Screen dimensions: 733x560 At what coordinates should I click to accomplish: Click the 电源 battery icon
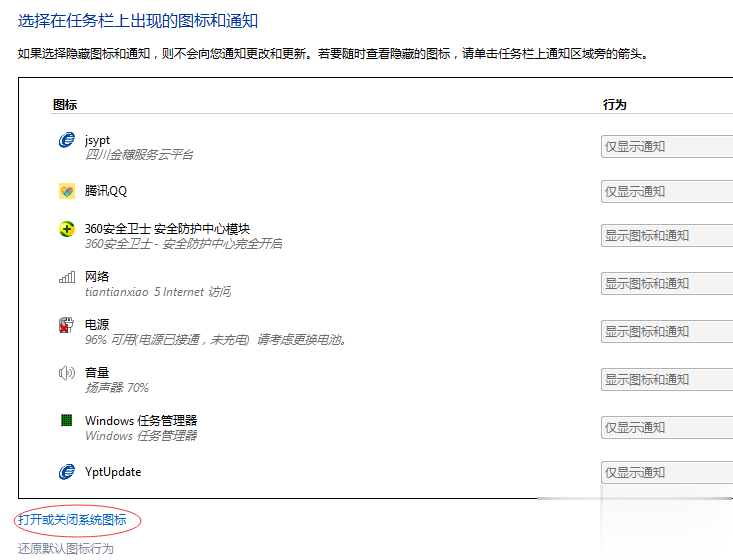[67, 325]
